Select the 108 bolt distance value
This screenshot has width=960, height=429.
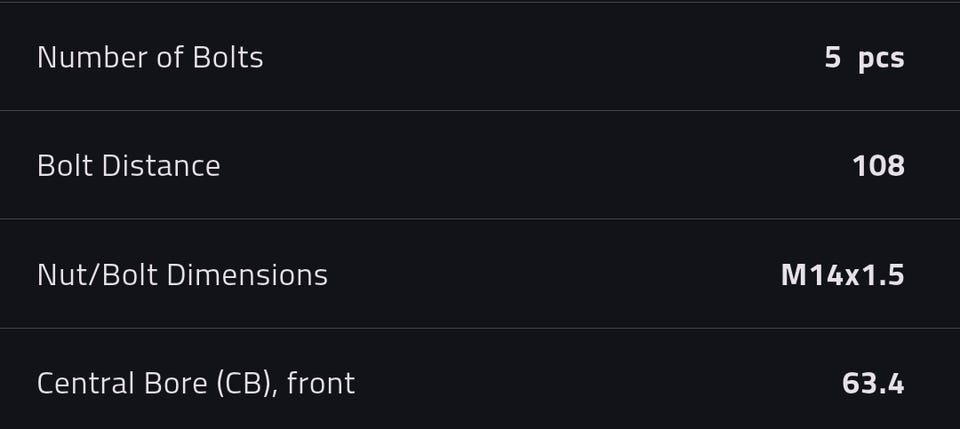878,165
